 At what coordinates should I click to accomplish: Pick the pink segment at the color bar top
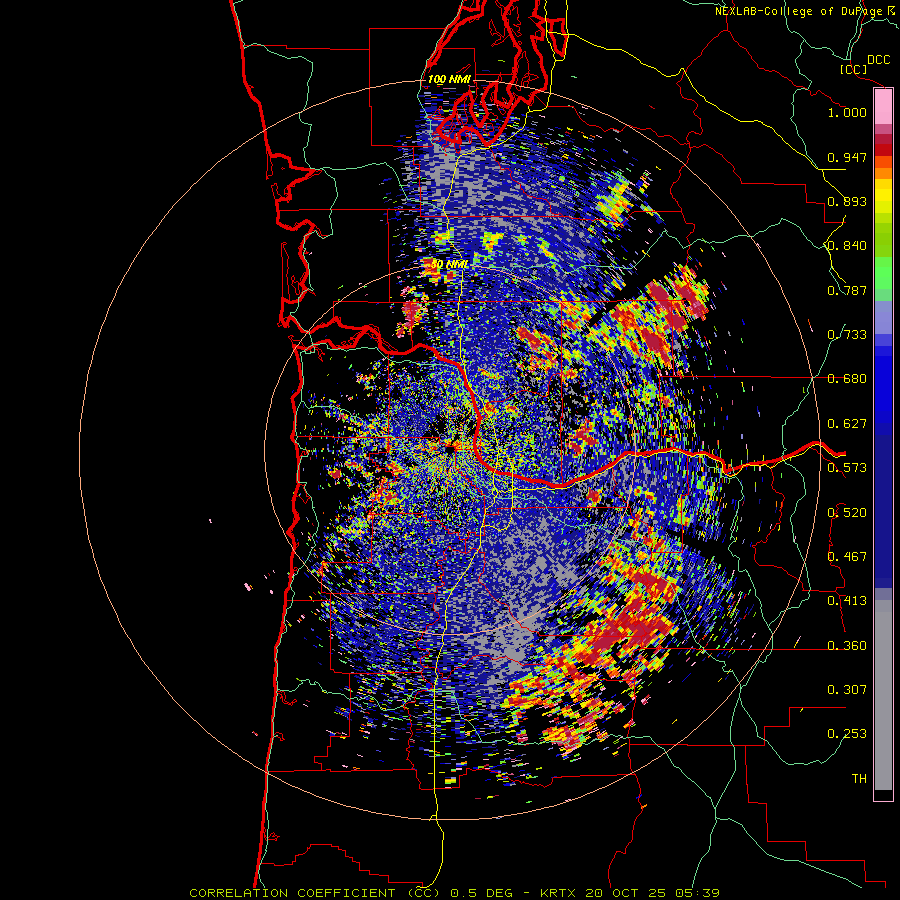point(883,106)
